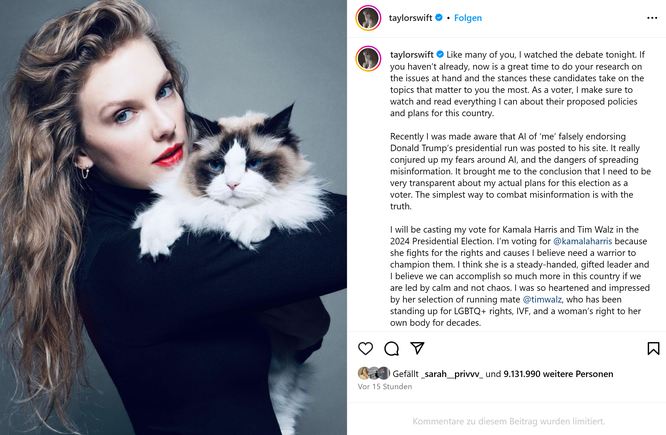Image resolution: width=666 pixels, height=435 pixels.
Task: Open avatar next to the caption text
Action: coord(368,59)
